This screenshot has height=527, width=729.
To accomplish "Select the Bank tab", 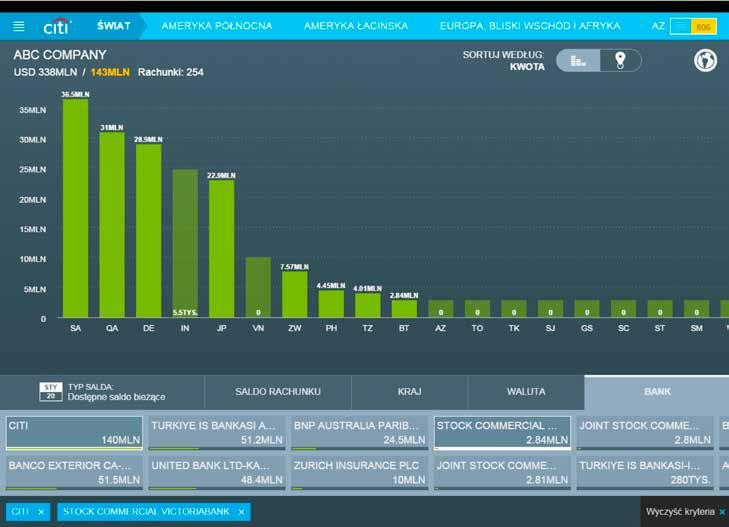I will pyautogui.click(x=657, y=392).
